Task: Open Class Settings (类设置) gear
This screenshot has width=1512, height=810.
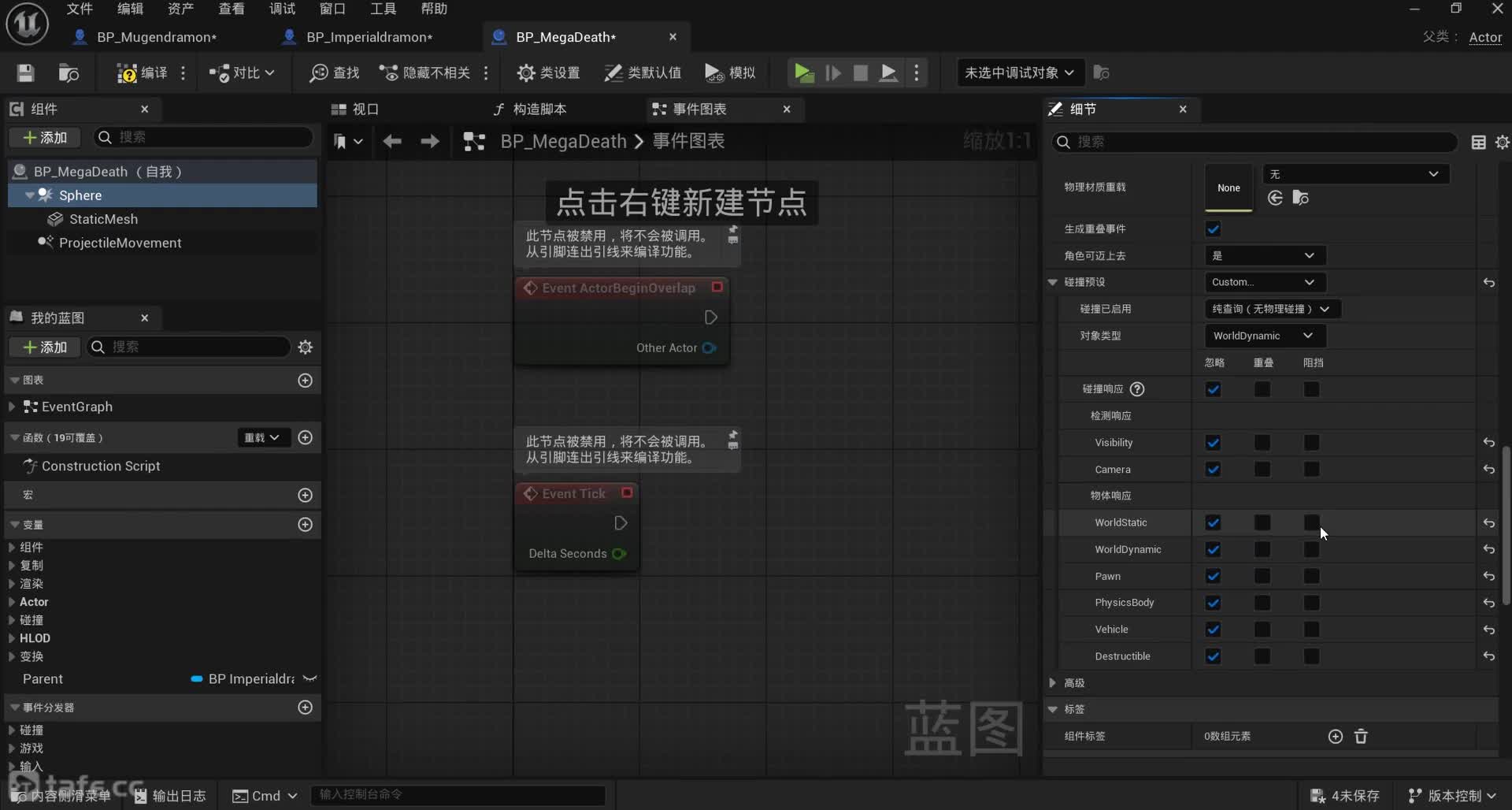Action: click(x=526, y=72)
